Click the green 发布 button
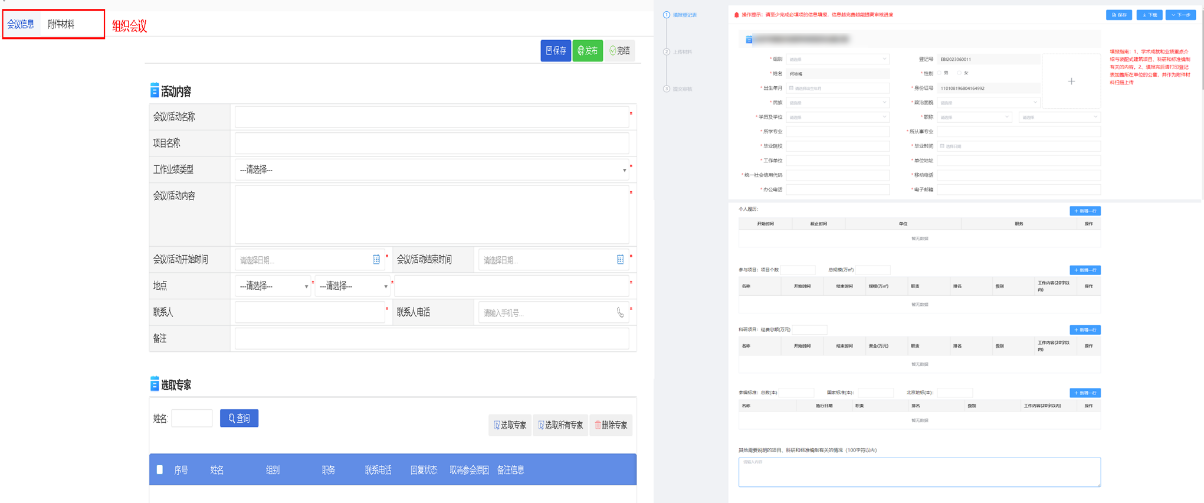This screenshot has height=503, width=1204. pyautogui.click(x=587, y=50)
